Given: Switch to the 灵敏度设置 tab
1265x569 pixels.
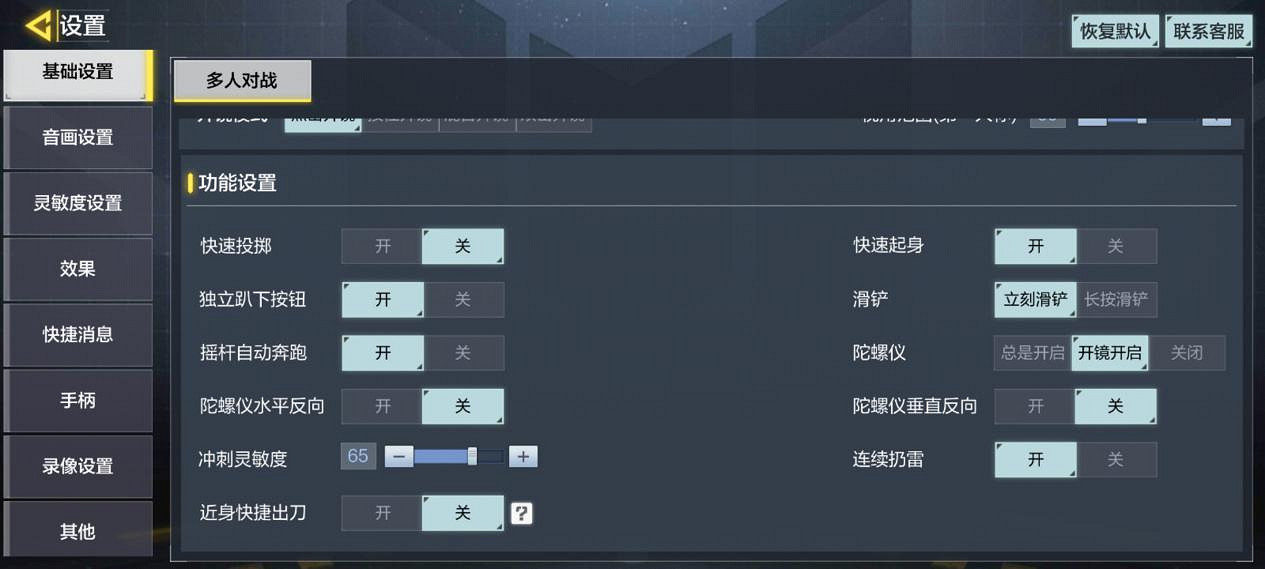Looking at the screenshot, I should (x=78, y=203).
